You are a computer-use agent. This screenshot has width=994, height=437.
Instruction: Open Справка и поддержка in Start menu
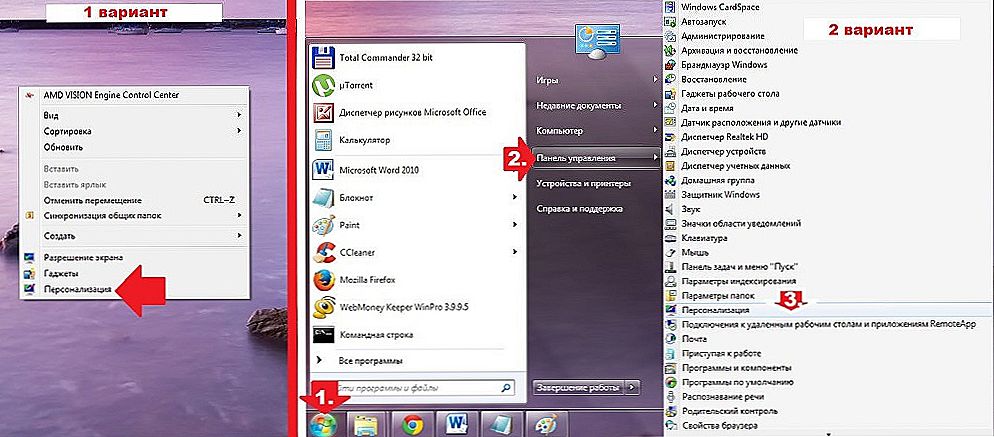point(579,208)
